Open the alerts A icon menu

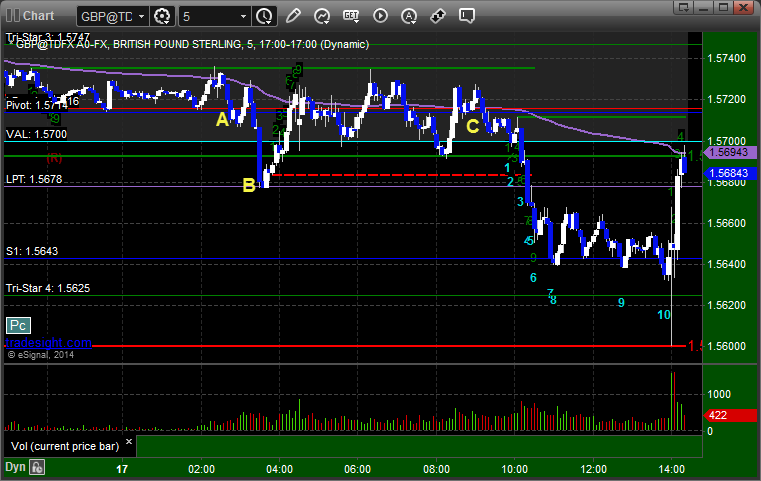409,16
